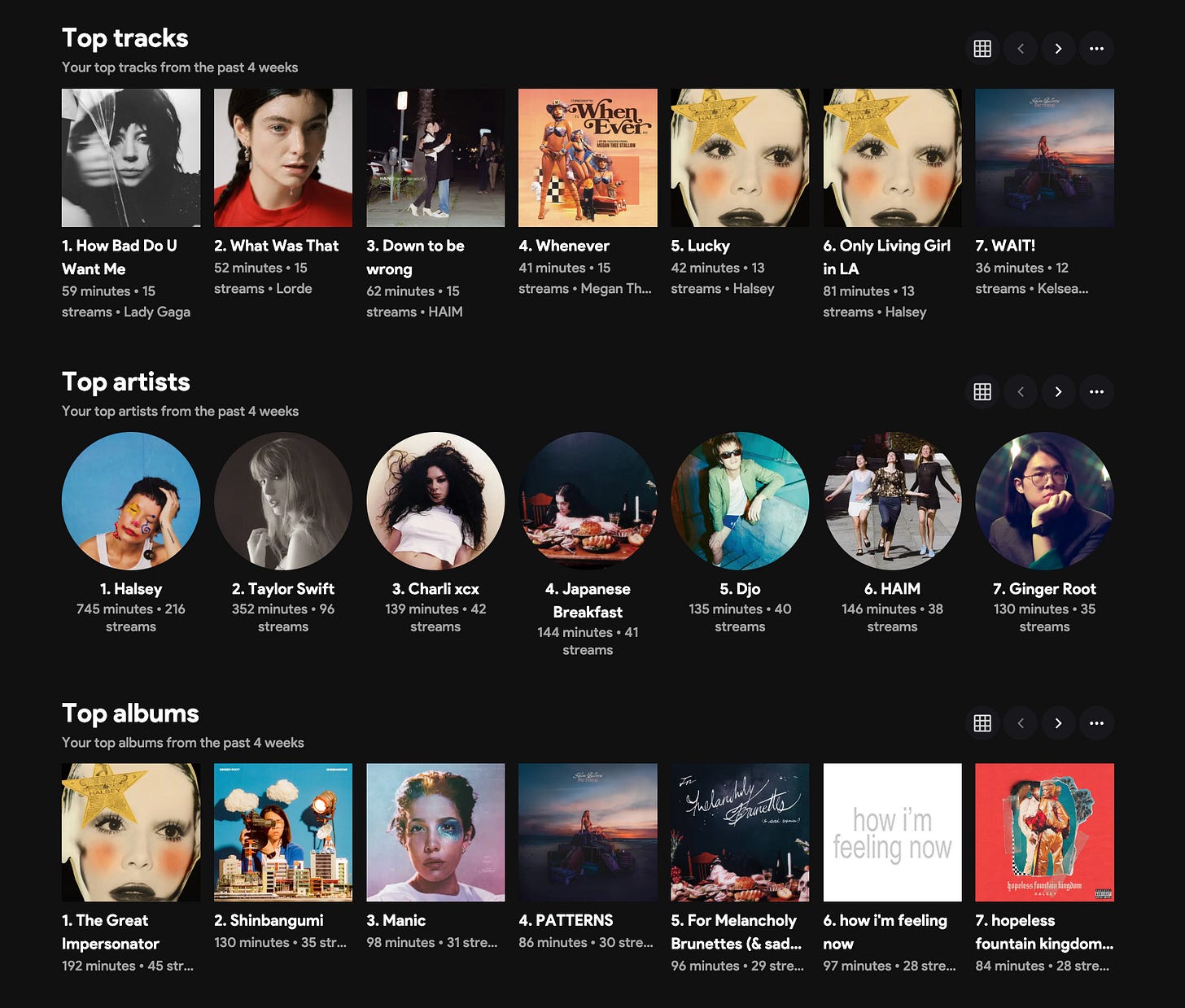The image size is (1185, 1008).
Task: Click track title '3. Down to be wrong'
Action: click(x=415, y=257)
